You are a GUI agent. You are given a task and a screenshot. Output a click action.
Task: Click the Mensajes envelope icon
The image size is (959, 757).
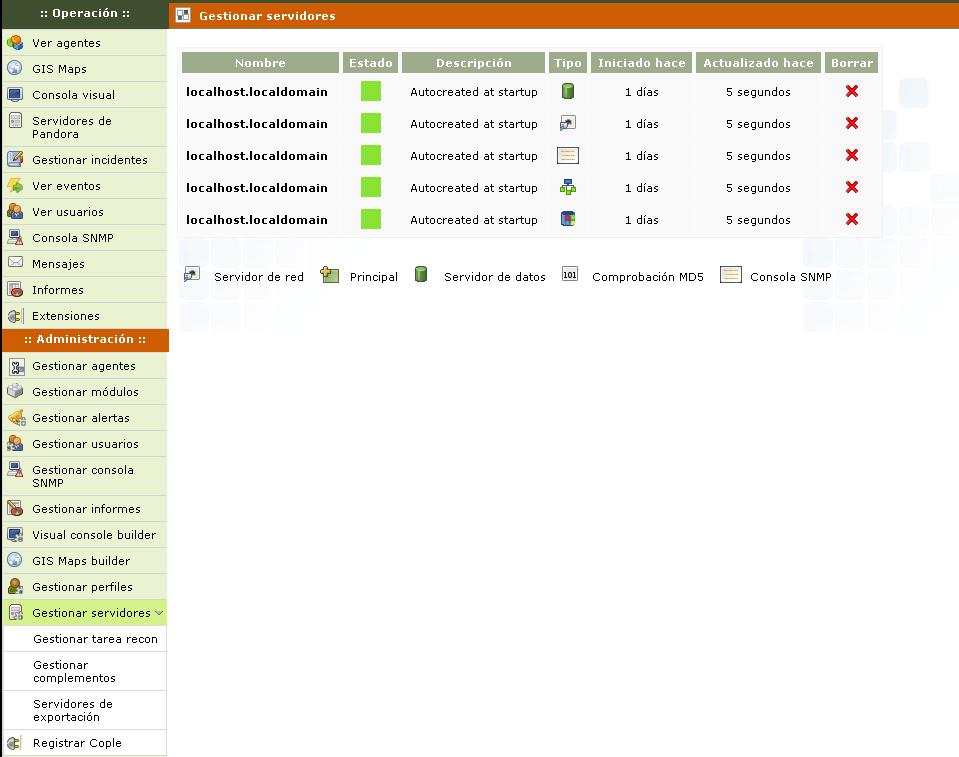[15, 263]
